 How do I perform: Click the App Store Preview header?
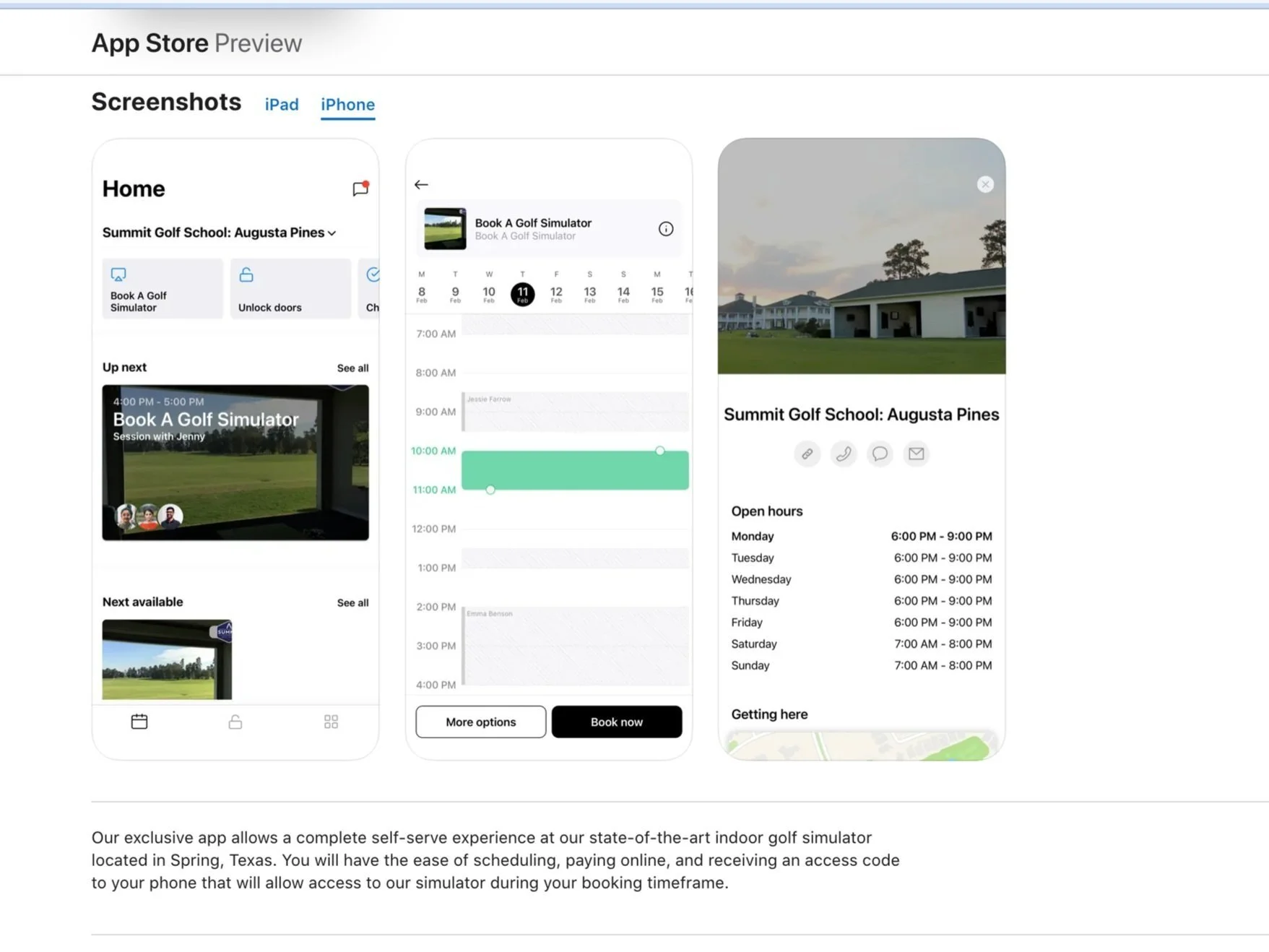[x=196, y=43]
